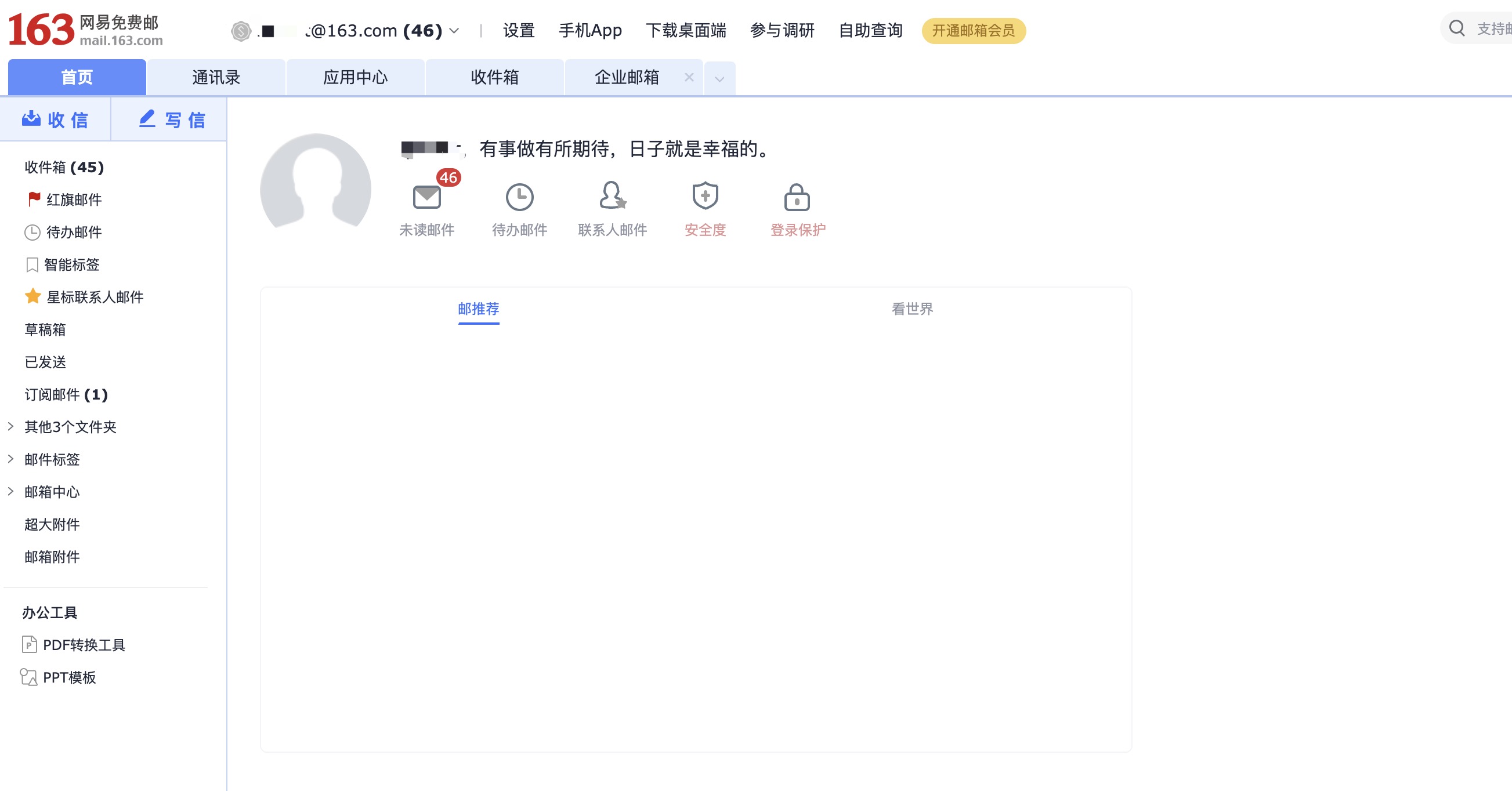Open 邮箱附件 item
The width and height of the screenshot is (1512, 791).
tap(52, 557)
